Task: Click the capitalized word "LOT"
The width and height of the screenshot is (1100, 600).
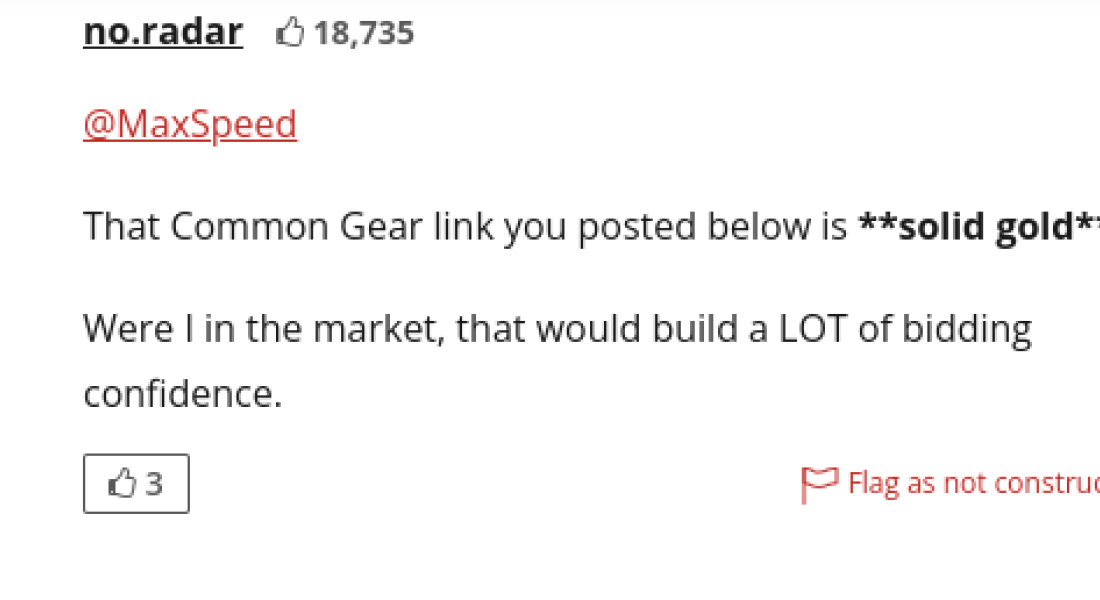Action: click(x=813, y=328)
